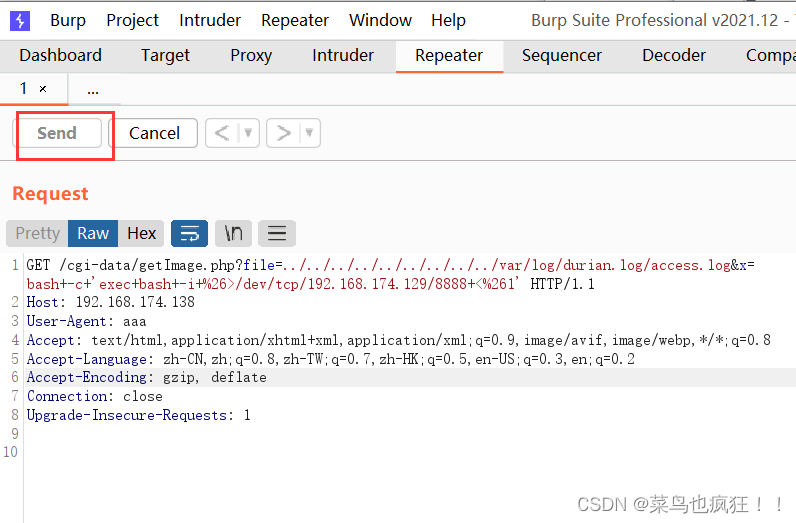This screenshot has height=523, width=796.
Task: Go back to previous request in history
Action: pyautogui.click(x=222, y=133)
